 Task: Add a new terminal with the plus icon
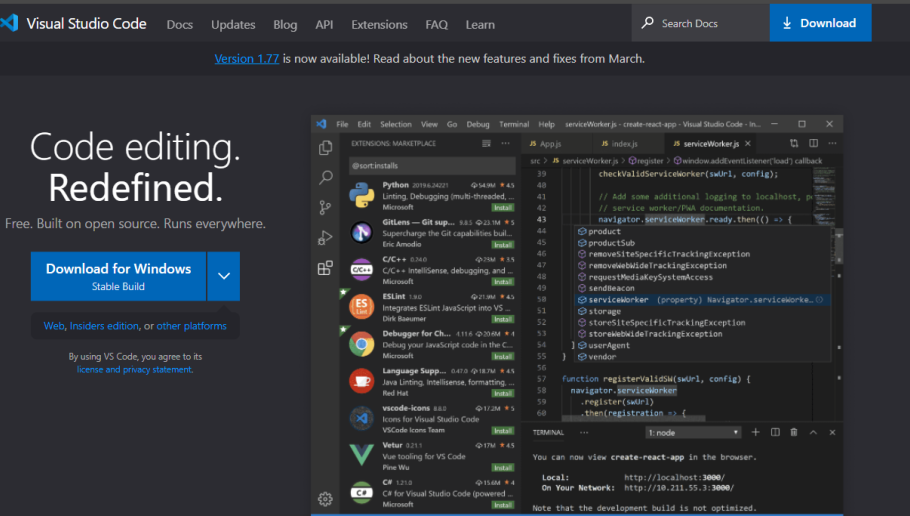tap(755, 432)
